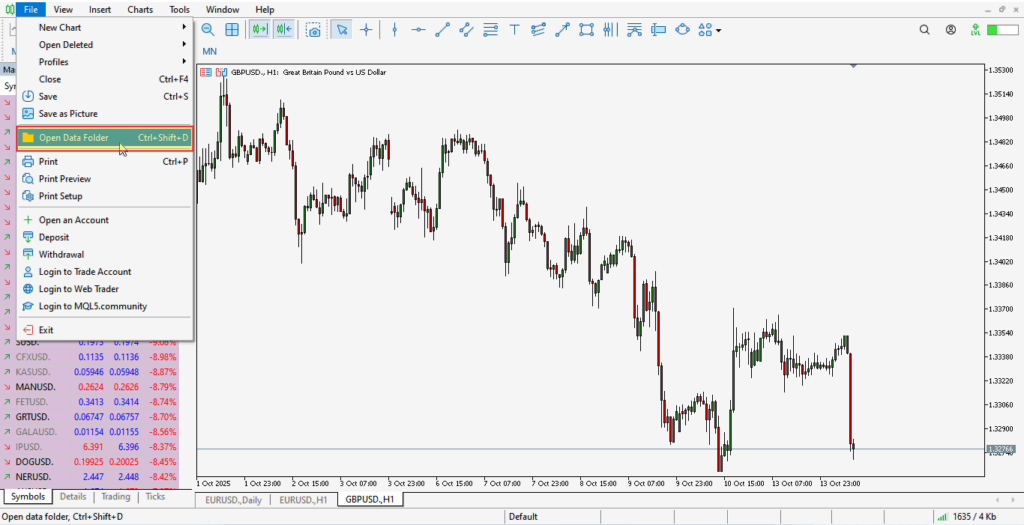Click the zoom out magnifier icon

tap(208, 30)
